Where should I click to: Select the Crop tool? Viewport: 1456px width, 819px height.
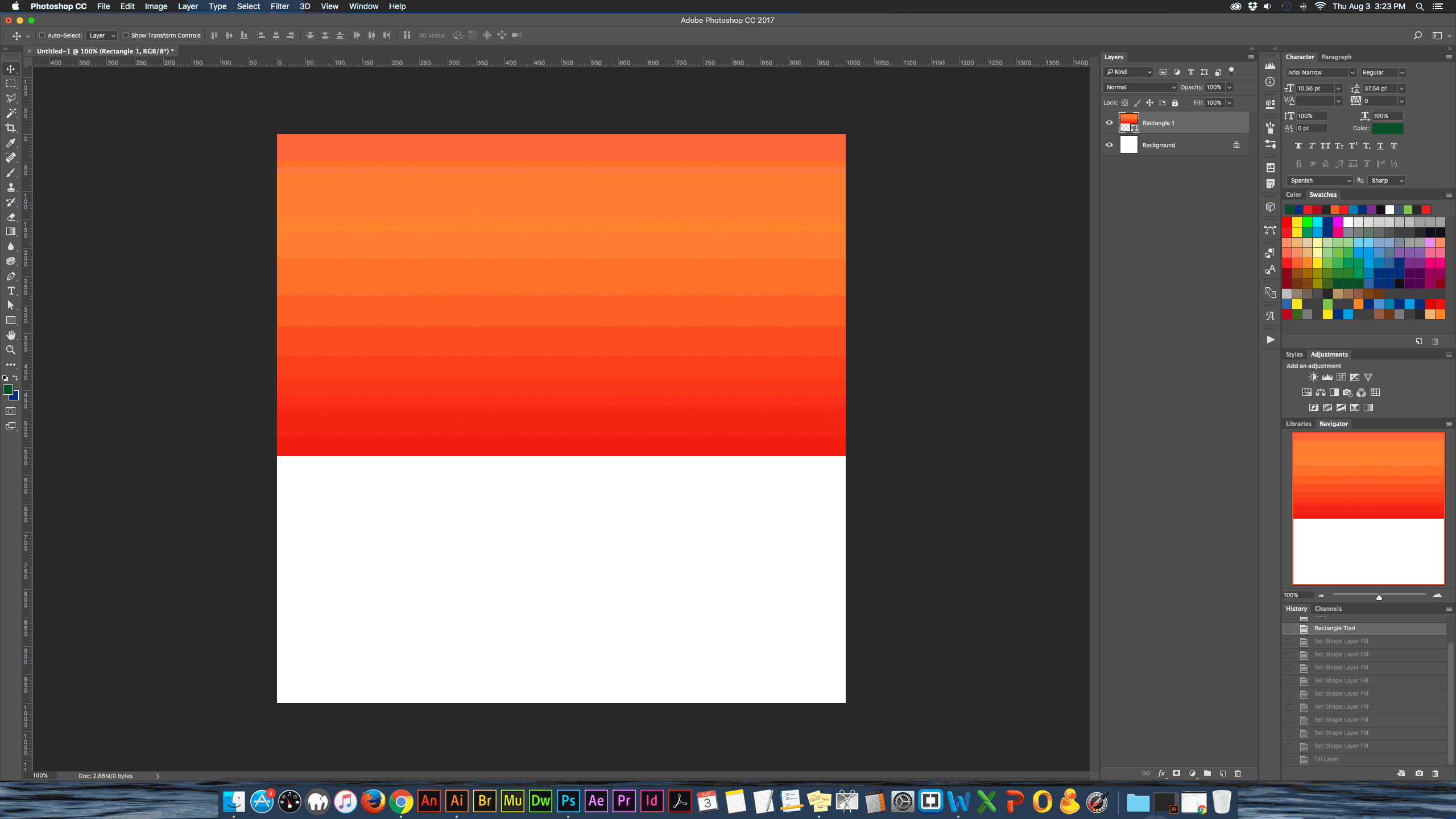point(11,128)
